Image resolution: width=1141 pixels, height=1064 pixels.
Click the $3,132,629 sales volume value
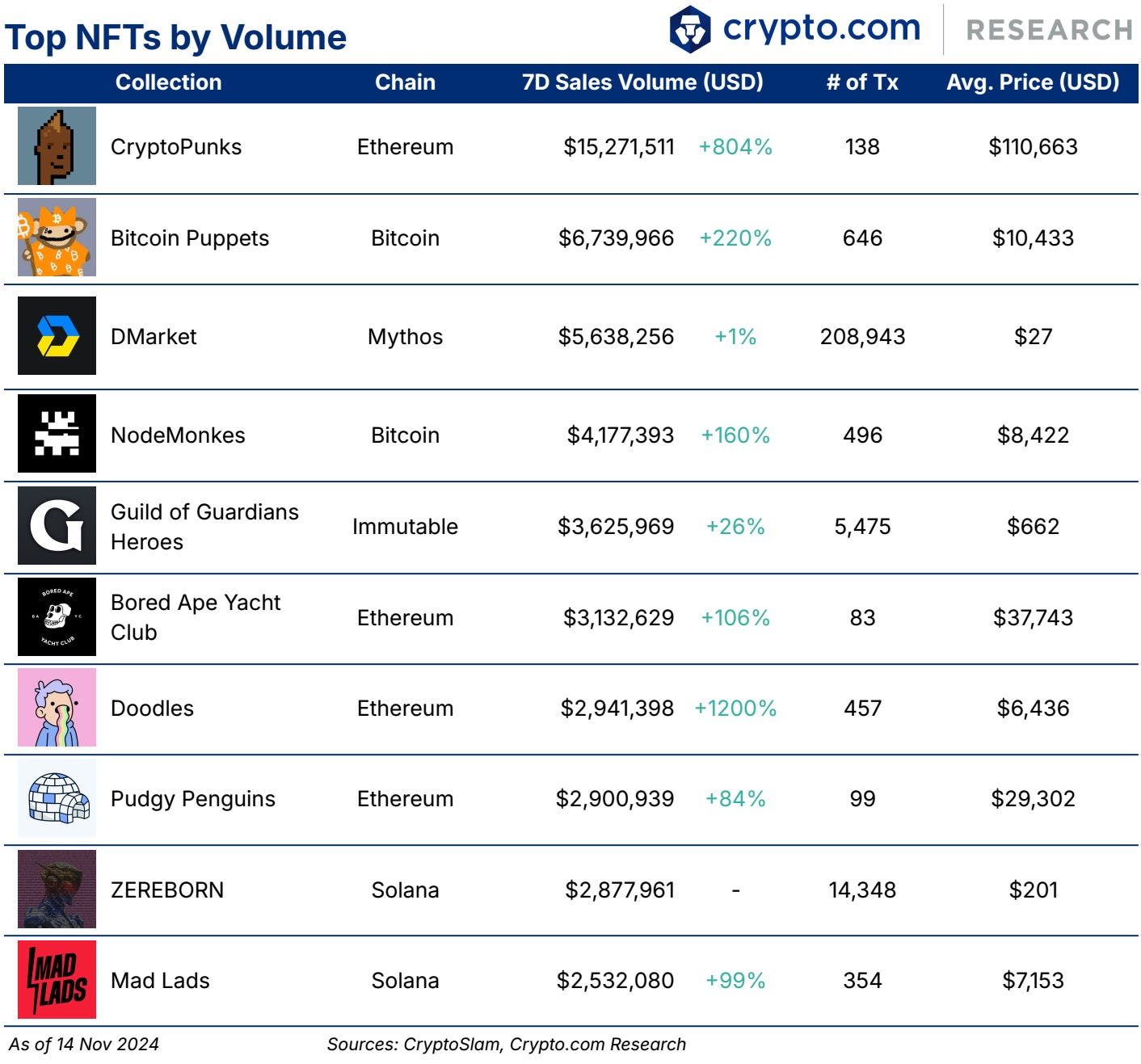tap(619, 618)
